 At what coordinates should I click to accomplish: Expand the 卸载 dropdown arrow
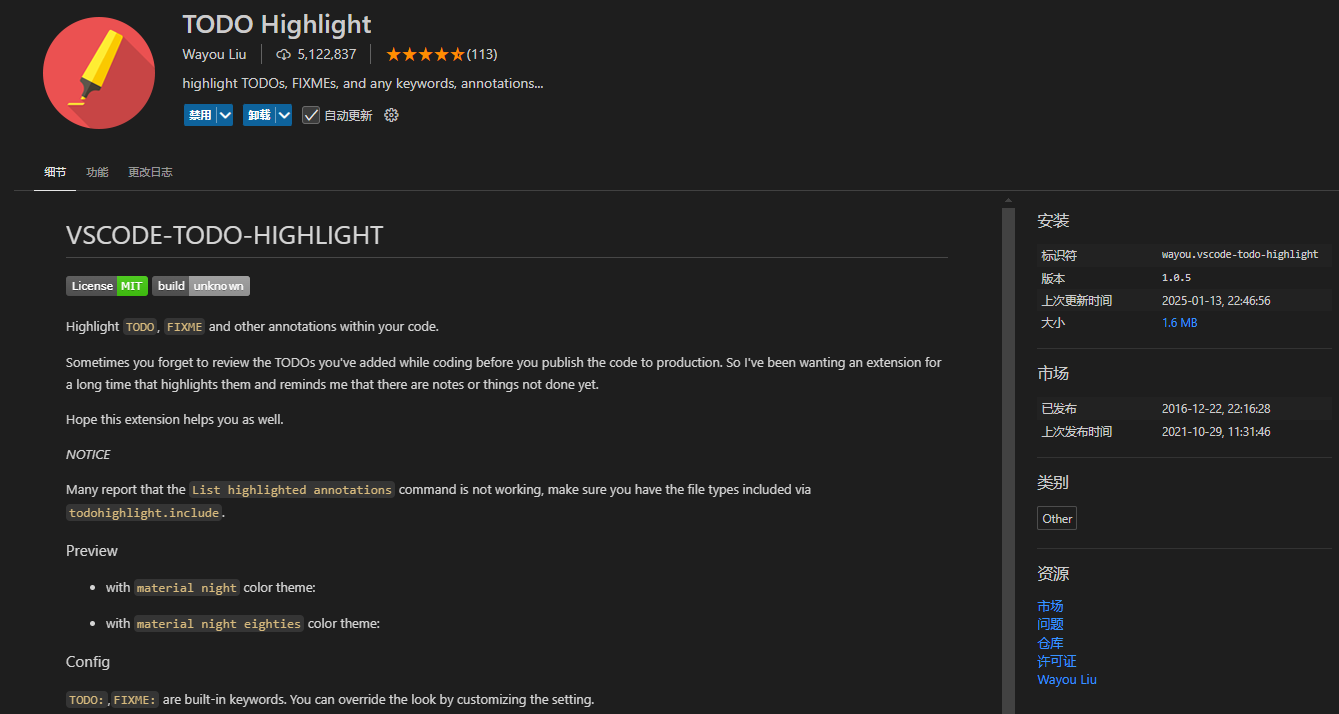[x=284, y=115]
